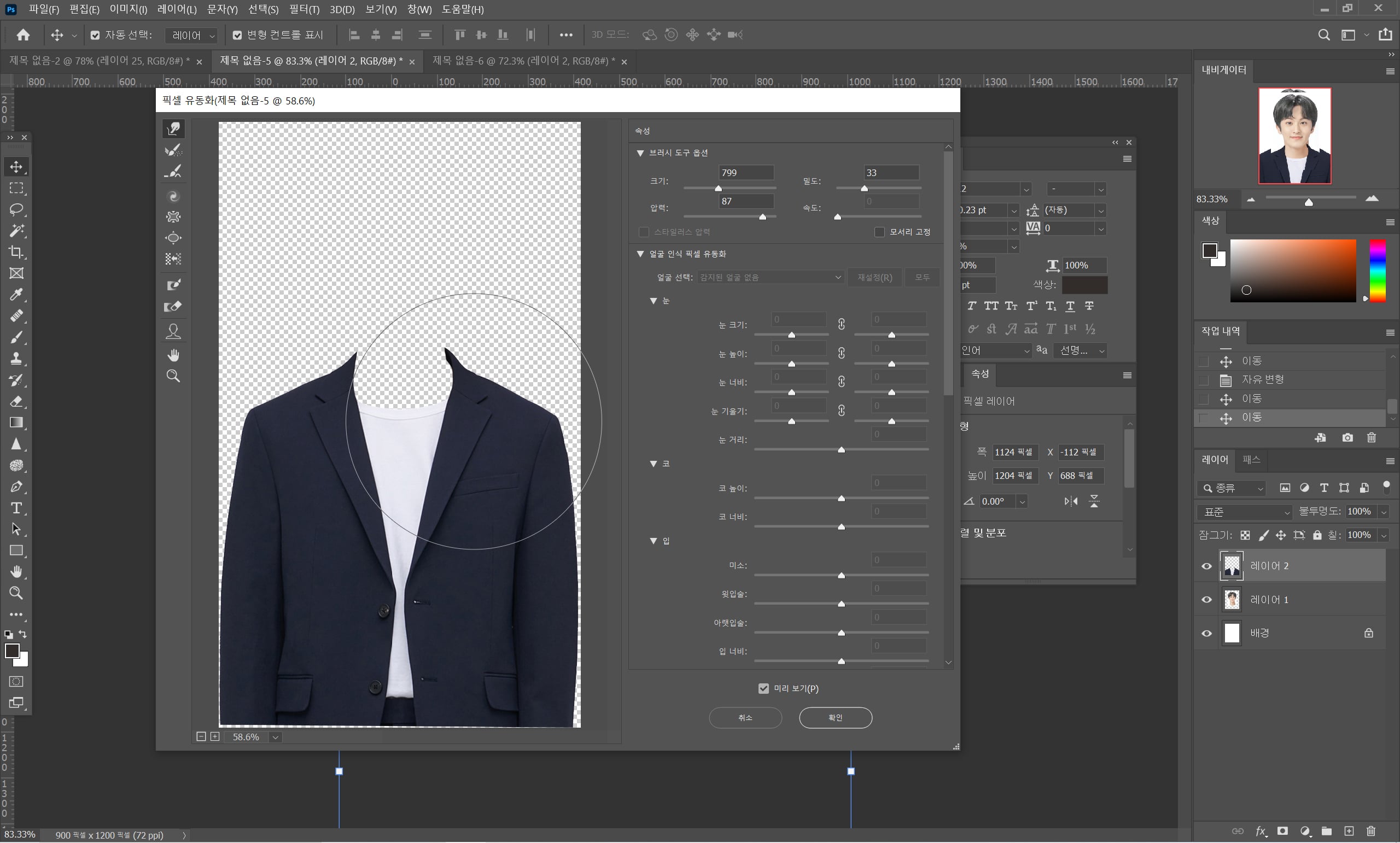
Task: Add a layer style with fx icon
Action: tap(1261, 831)
